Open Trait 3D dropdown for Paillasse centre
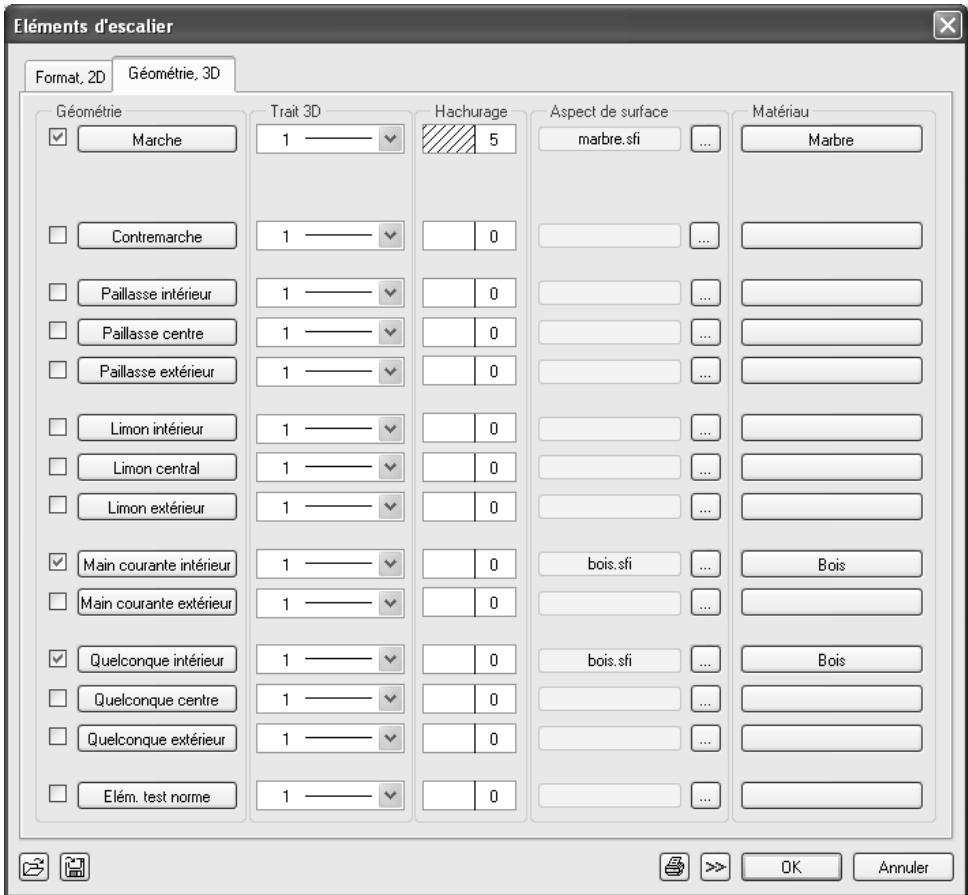The height and width of the screenshot is (895, 968). [x=390, y=333]
